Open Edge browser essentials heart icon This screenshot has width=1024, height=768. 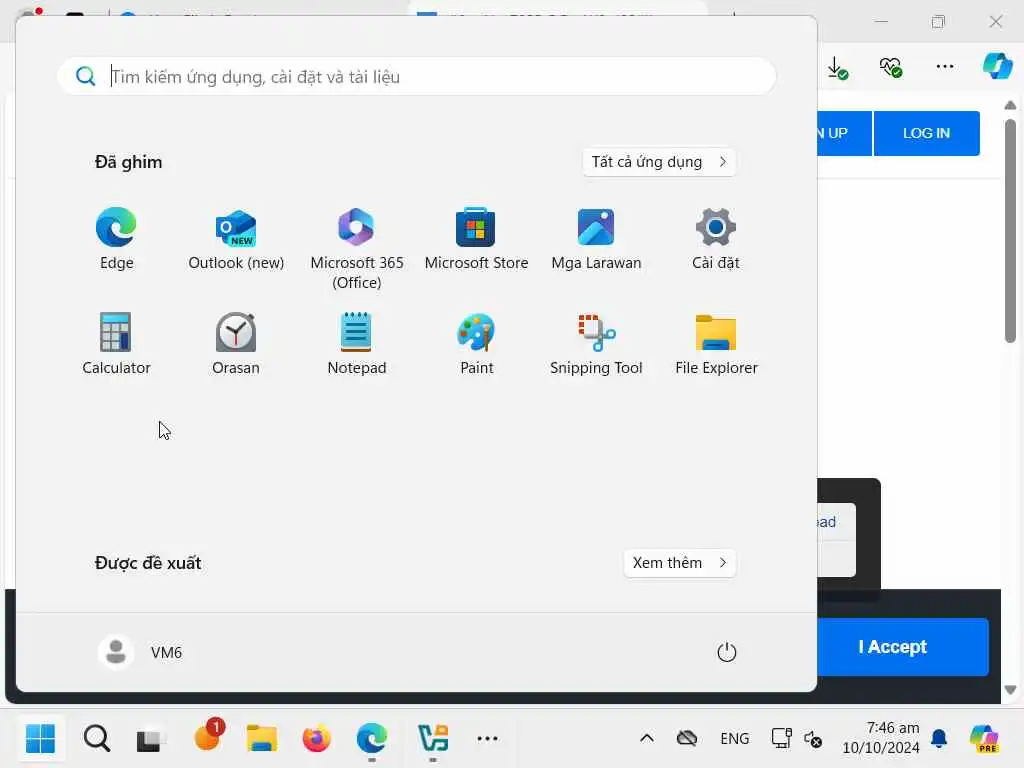coord(891,67)
